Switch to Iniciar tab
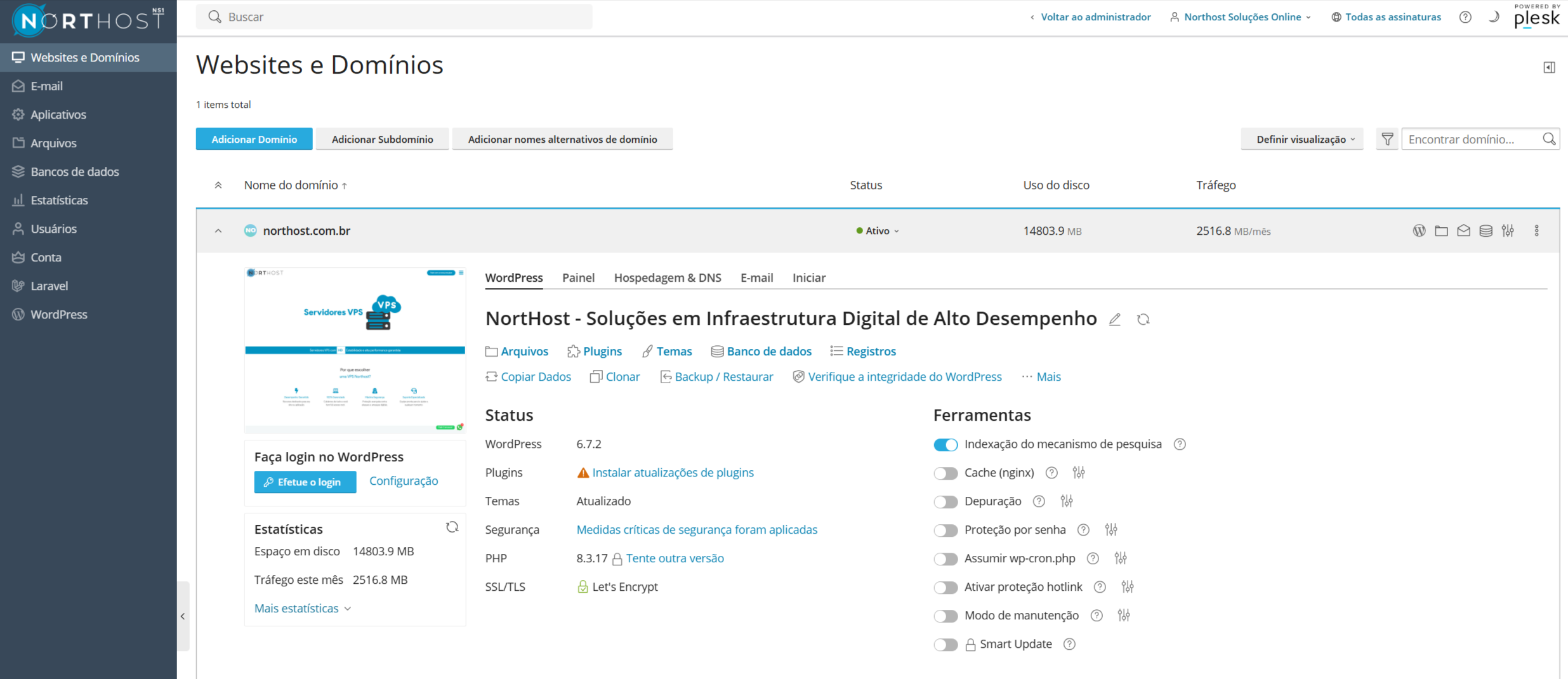The width and height of the screenshot is (1568, 679). coord(809,278)
